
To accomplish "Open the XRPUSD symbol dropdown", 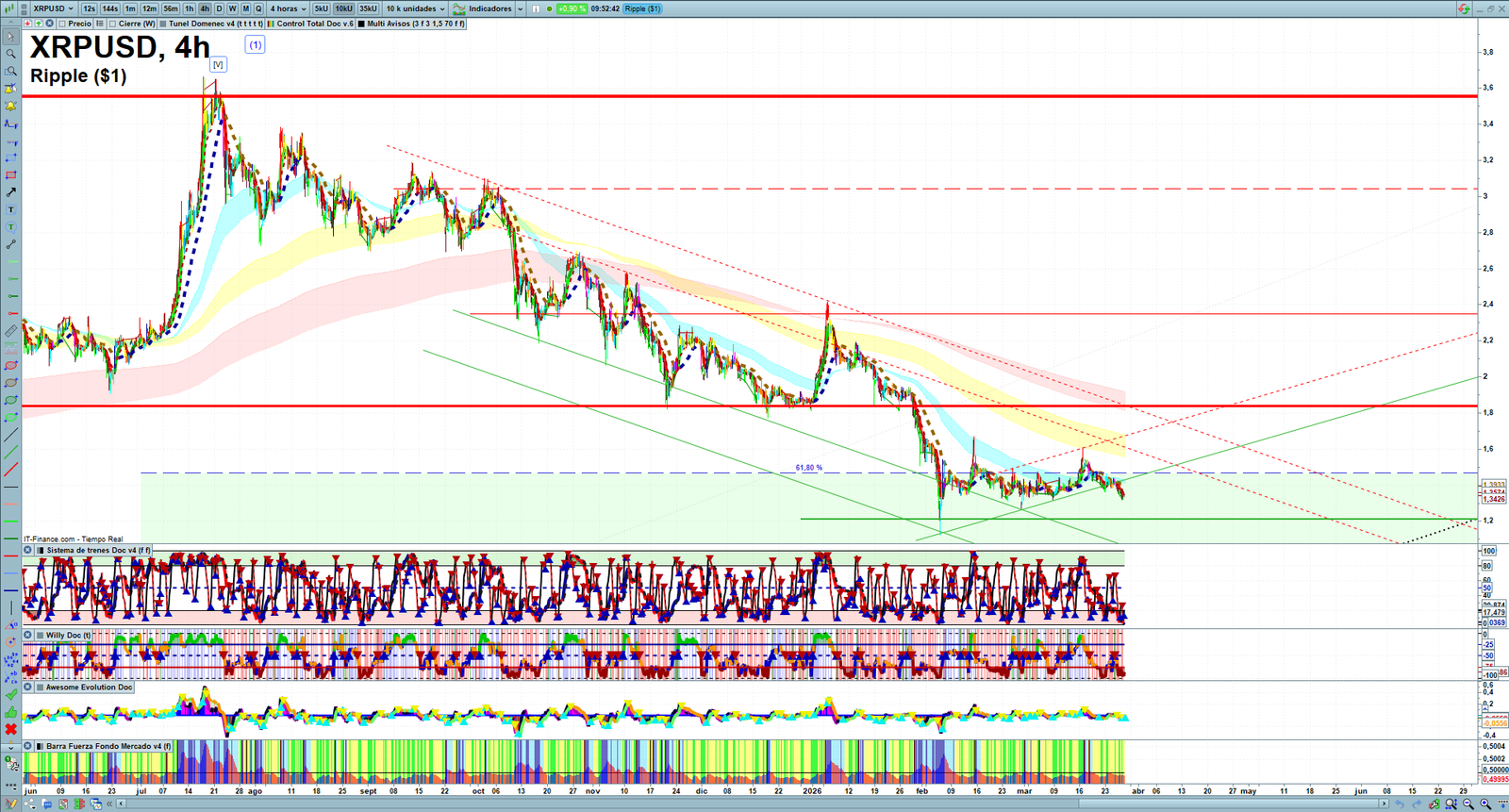I will point(53,8).
